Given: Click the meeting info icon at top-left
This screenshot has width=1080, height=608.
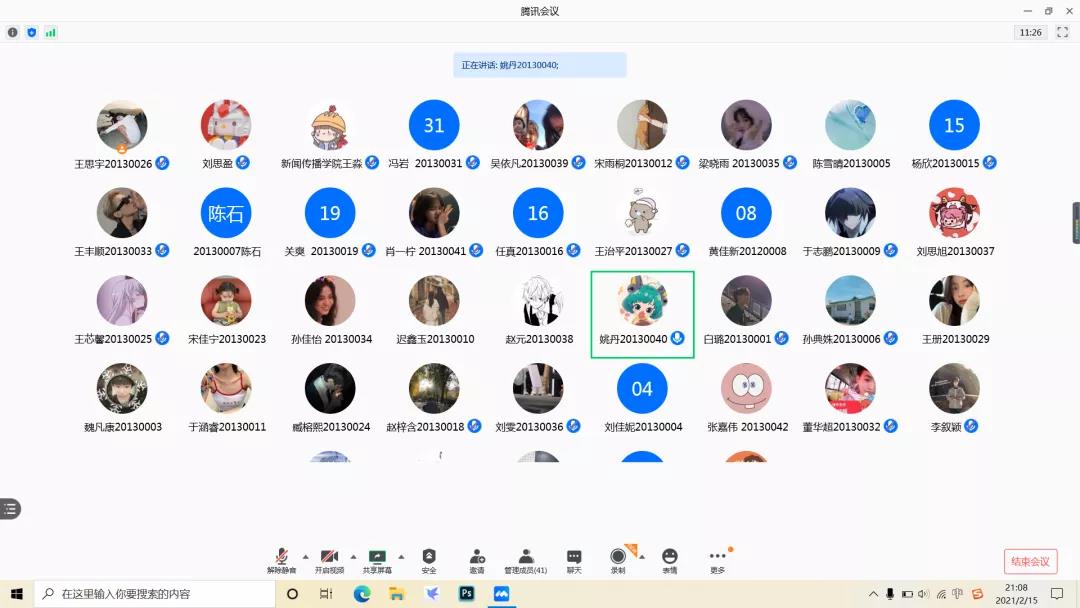Looking at the screenshot, I should pyautogui.click(x=13, y=32).
